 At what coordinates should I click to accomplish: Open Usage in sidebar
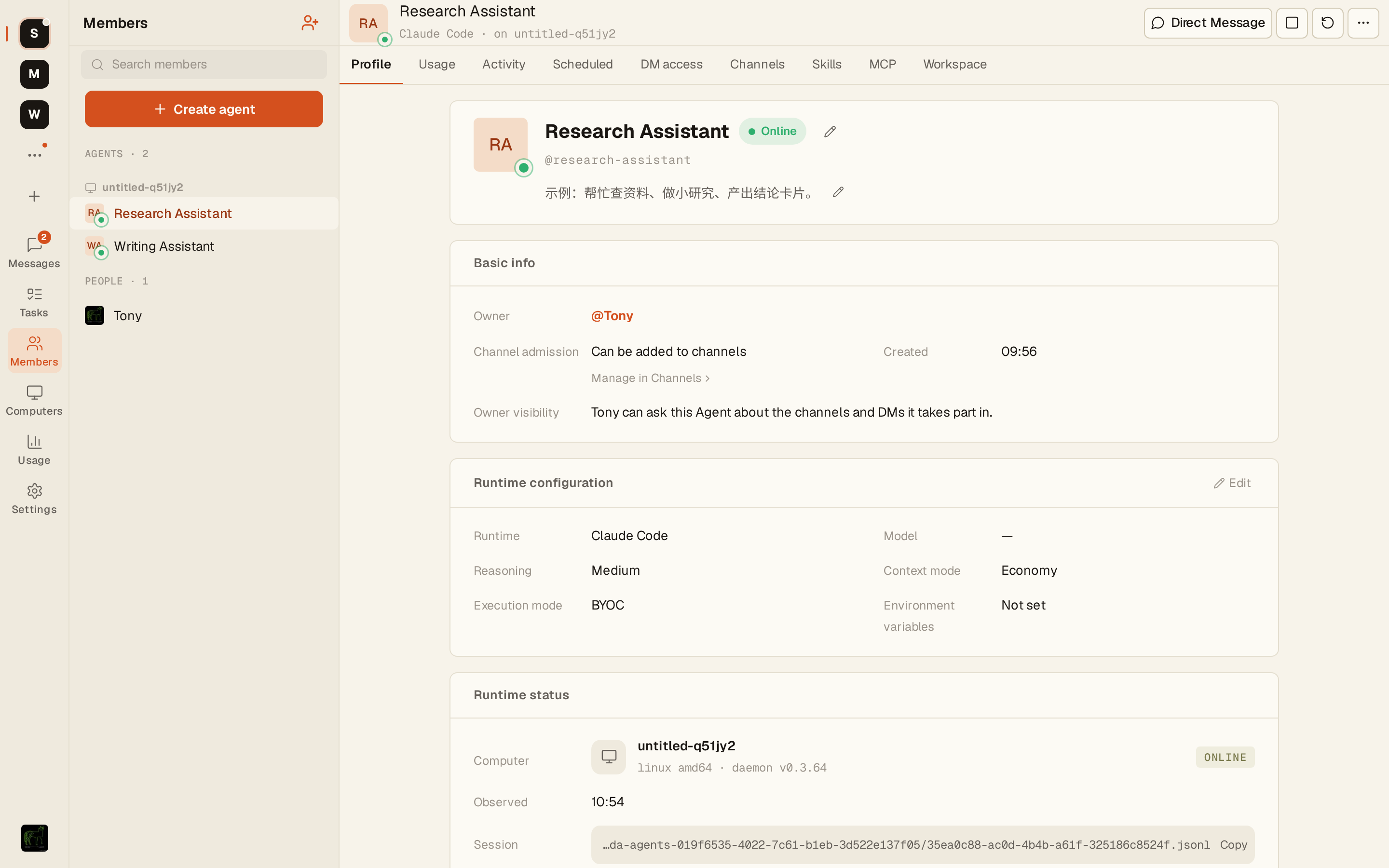coord(34,449)
